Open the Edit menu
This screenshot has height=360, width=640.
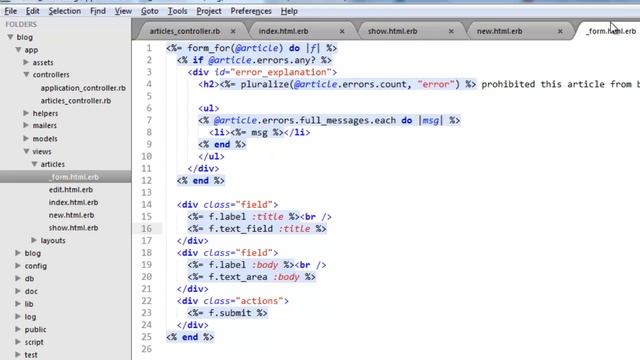pyautogui.click(x=33, y=11)
